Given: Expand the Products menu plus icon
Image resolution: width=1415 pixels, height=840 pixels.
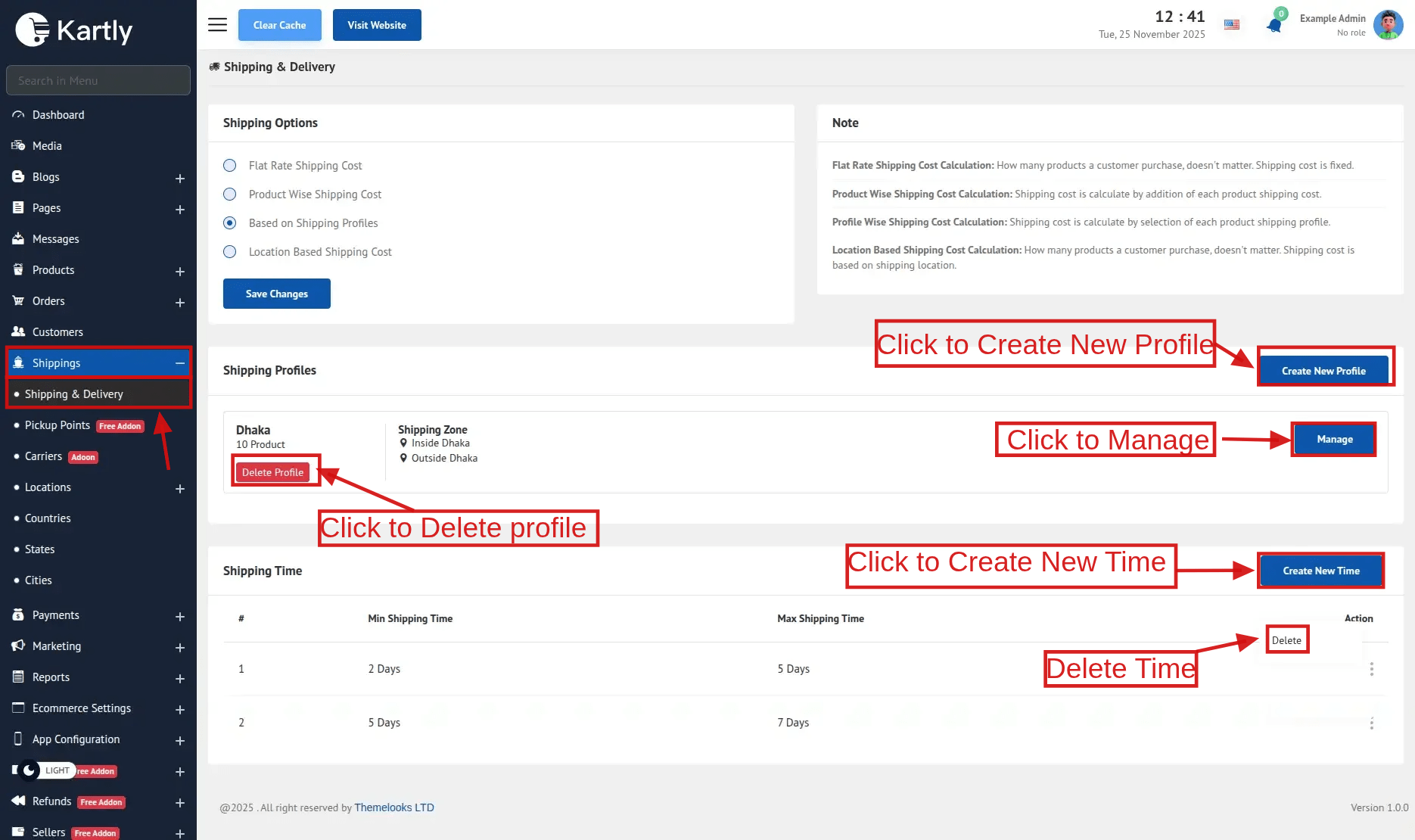Looking at the screenshot, I should [x=180, y=271].
